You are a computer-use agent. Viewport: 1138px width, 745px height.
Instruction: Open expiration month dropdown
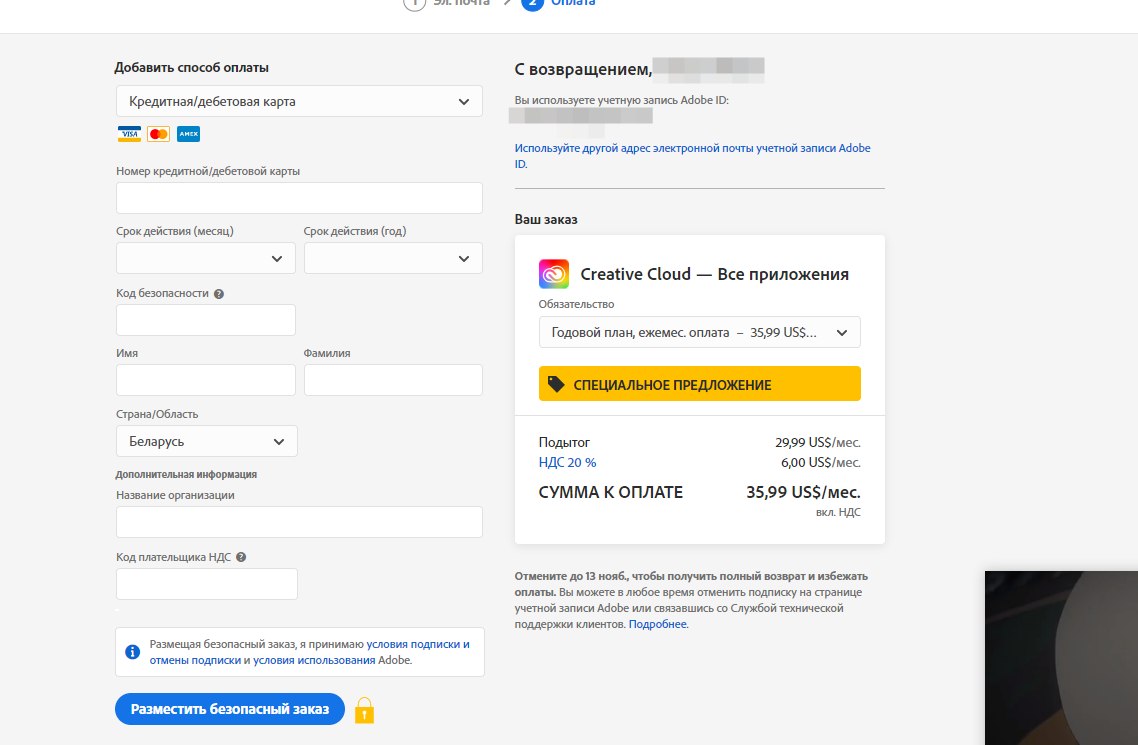click(205, 258)
